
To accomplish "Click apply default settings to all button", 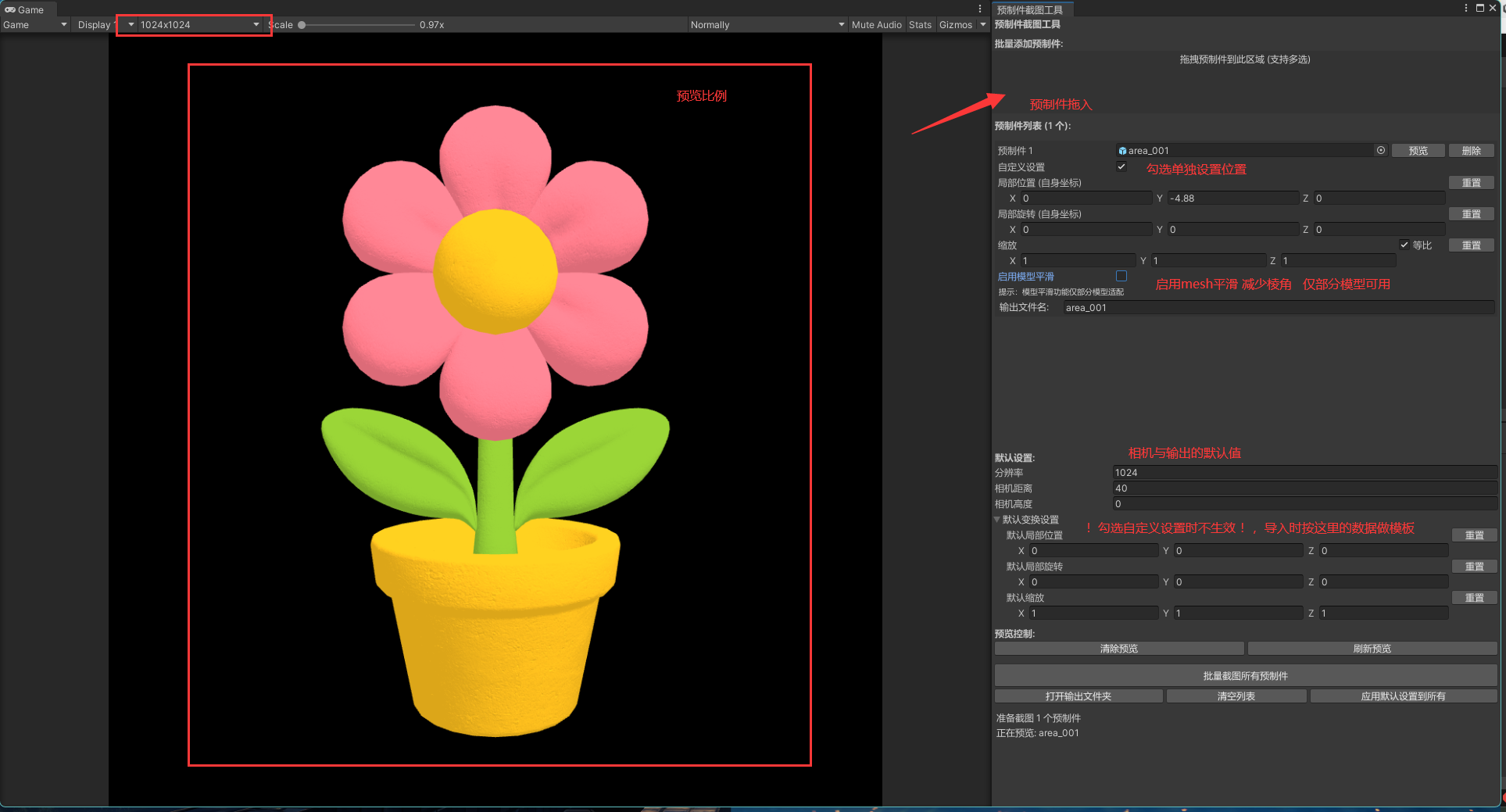I will pyautogui.click(x=1404, y=696).
